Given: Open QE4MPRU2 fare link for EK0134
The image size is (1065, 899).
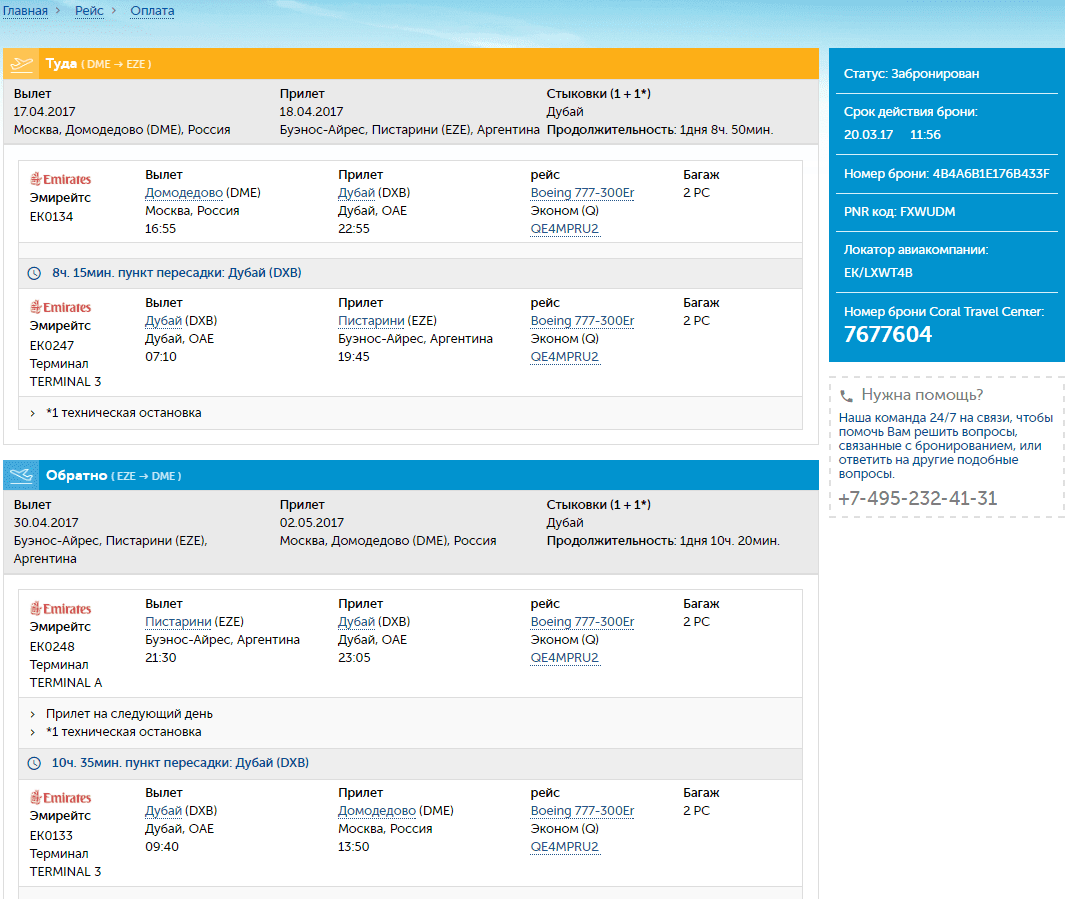Looking at the screenshot, I should tap(564, 229).
